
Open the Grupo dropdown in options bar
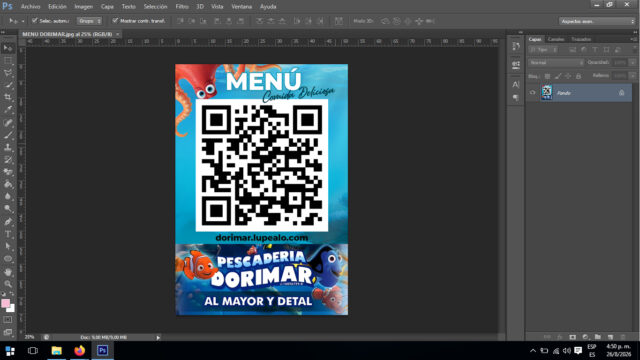pos(89,21)
